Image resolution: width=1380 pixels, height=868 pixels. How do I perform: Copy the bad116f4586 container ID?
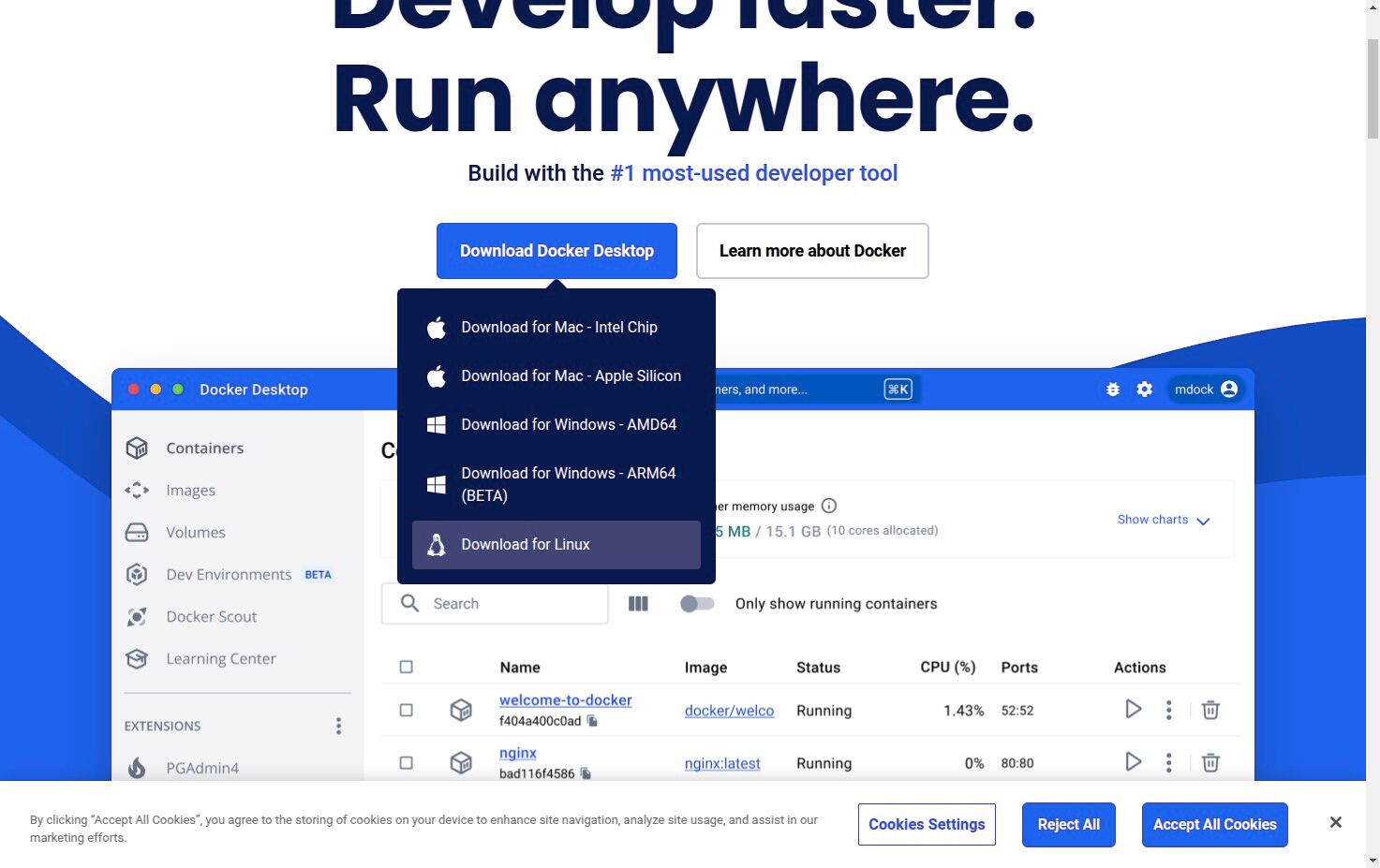tap(586, 773)
